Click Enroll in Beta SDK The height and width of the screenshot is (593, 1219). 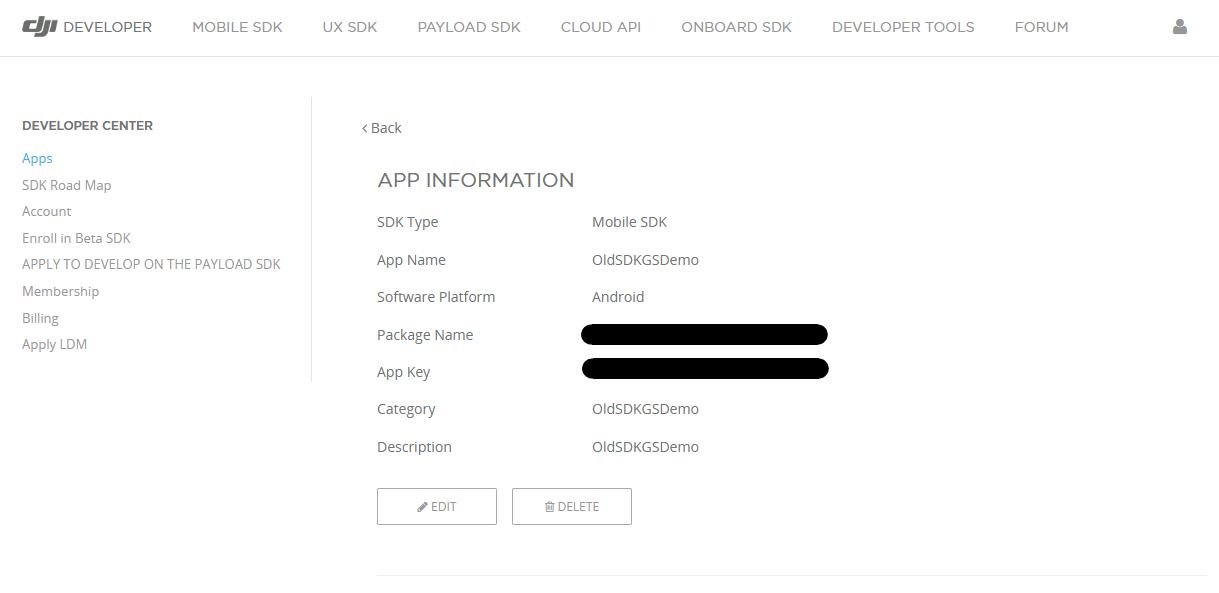[76, 238]
